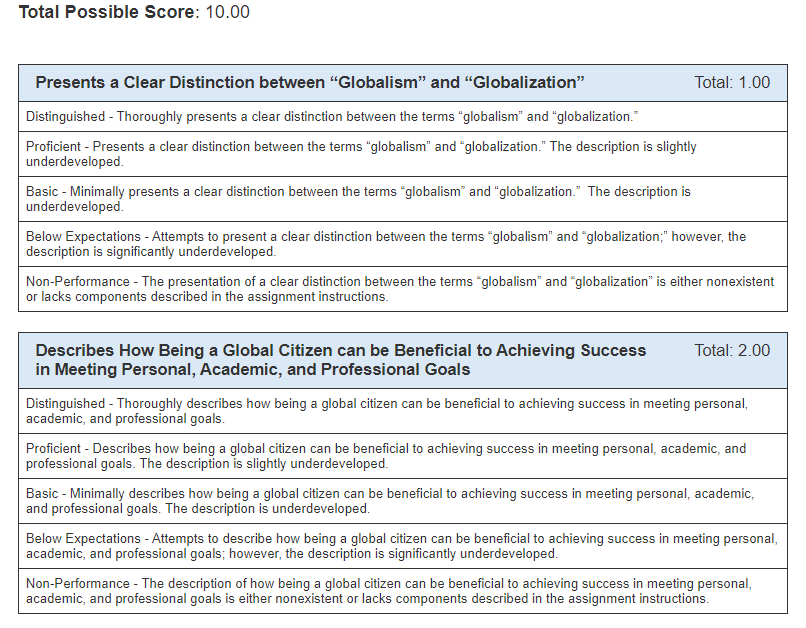This screenshot has width=806, height=628.
Task: Select the Below Expectations global citizen row
Action: (x=402, y=546)
